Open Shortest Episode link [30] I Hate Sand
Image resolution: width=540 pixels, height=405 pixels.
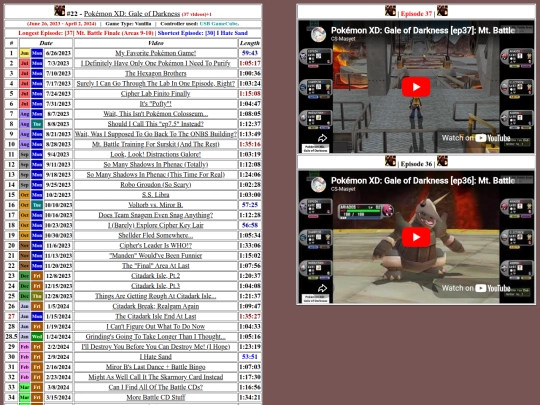(226, 33)
